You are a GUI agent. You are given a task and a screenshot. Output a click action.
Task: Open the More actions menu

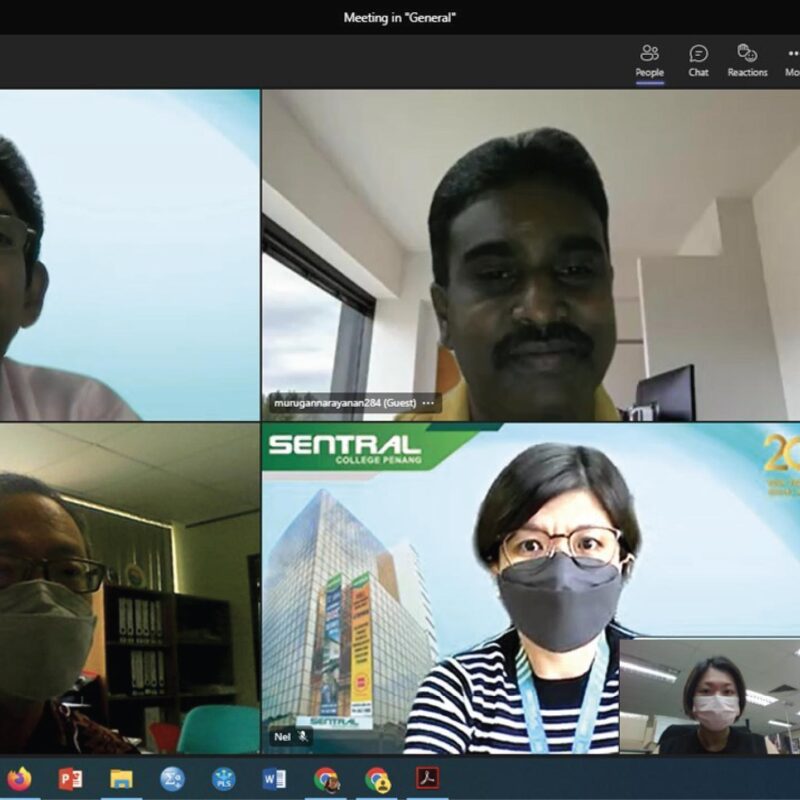click(792, 61)
